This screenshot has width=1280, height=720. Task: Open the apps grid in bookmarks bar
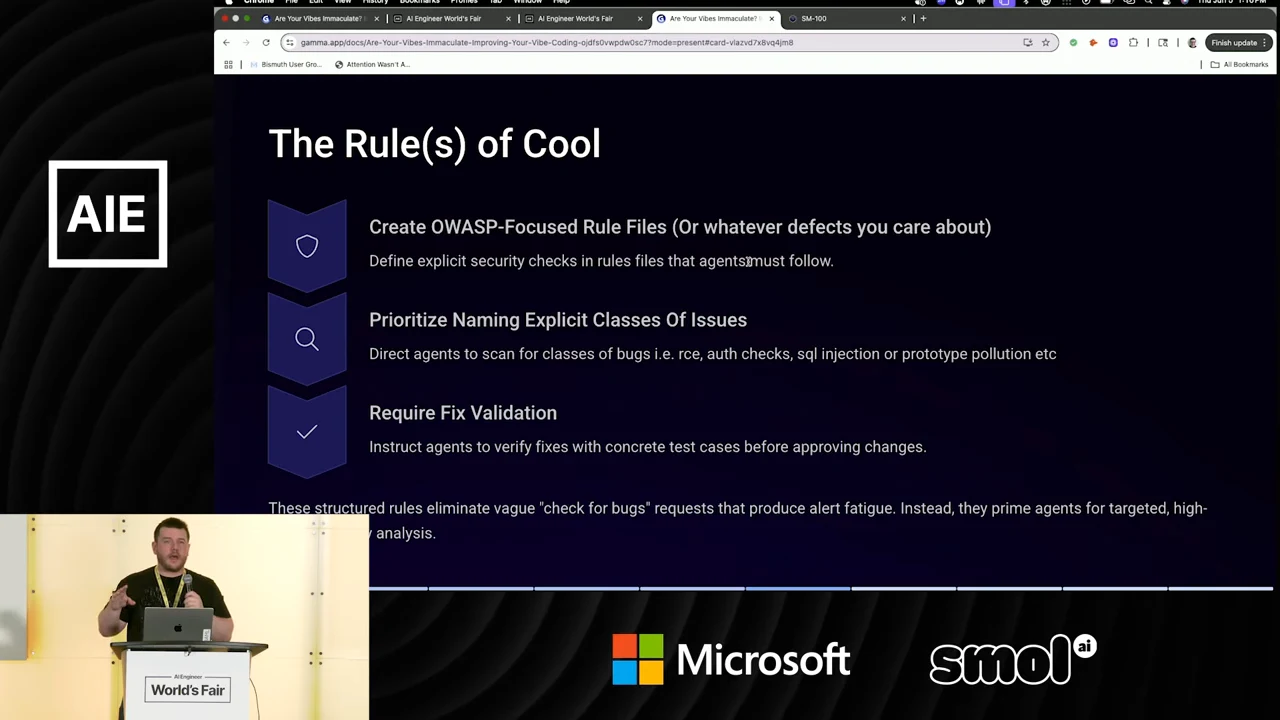(228, 64)
